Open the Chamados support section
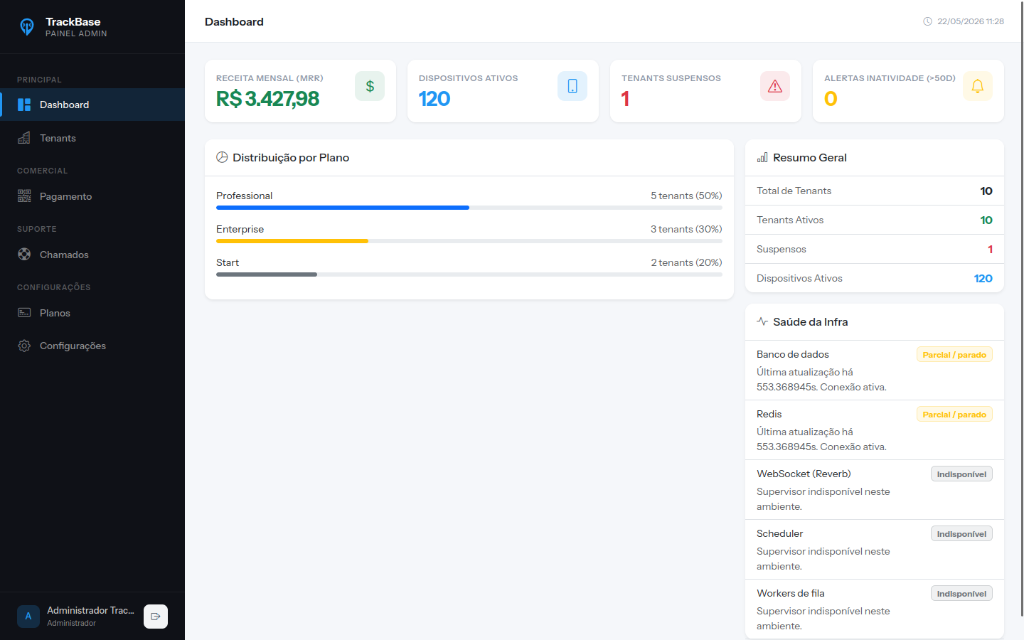Screen dimensions: 1024x640 [x=93, y=255]
